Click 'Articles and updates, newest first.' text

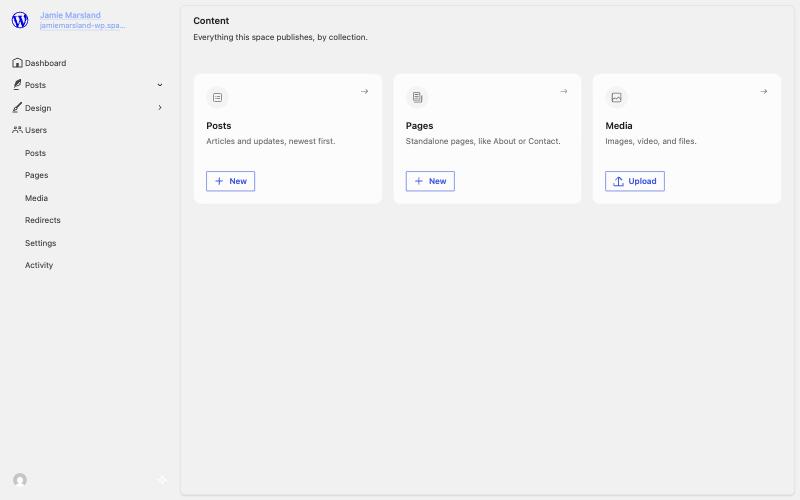tap(271, 141)
